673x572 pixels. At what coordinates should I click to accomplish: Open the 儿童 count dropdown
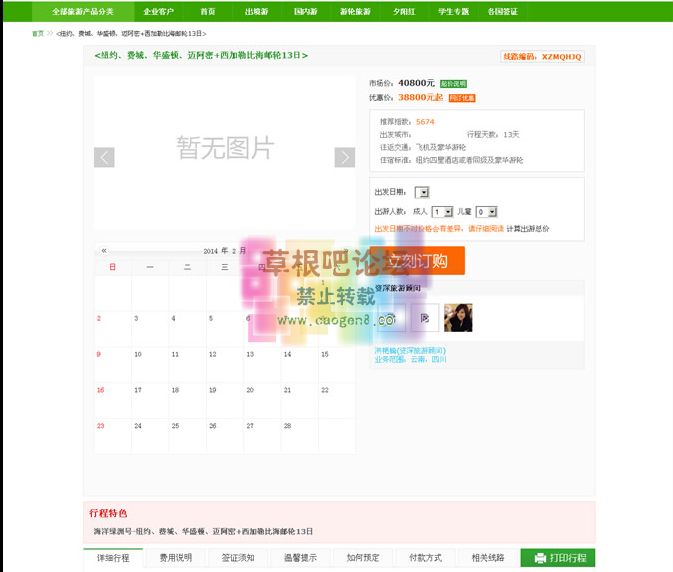click(x=486, y=212)
